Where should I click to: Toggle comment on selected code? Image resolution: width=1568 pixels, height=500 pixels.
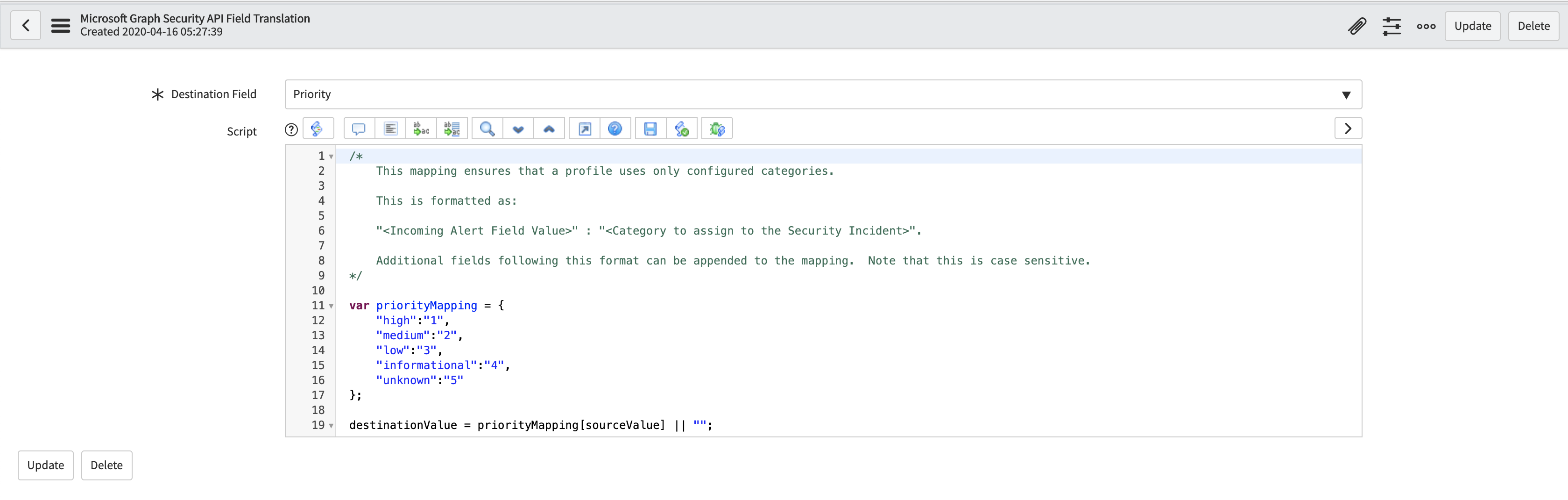[359, 129]
